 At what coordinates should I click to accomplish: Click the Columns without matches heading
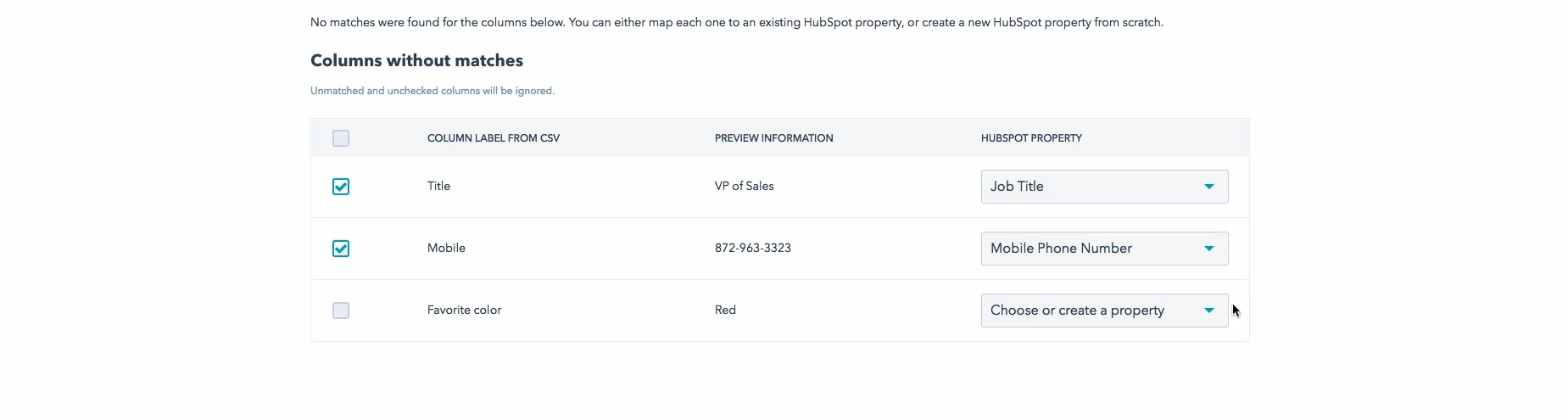coord(416,61)
